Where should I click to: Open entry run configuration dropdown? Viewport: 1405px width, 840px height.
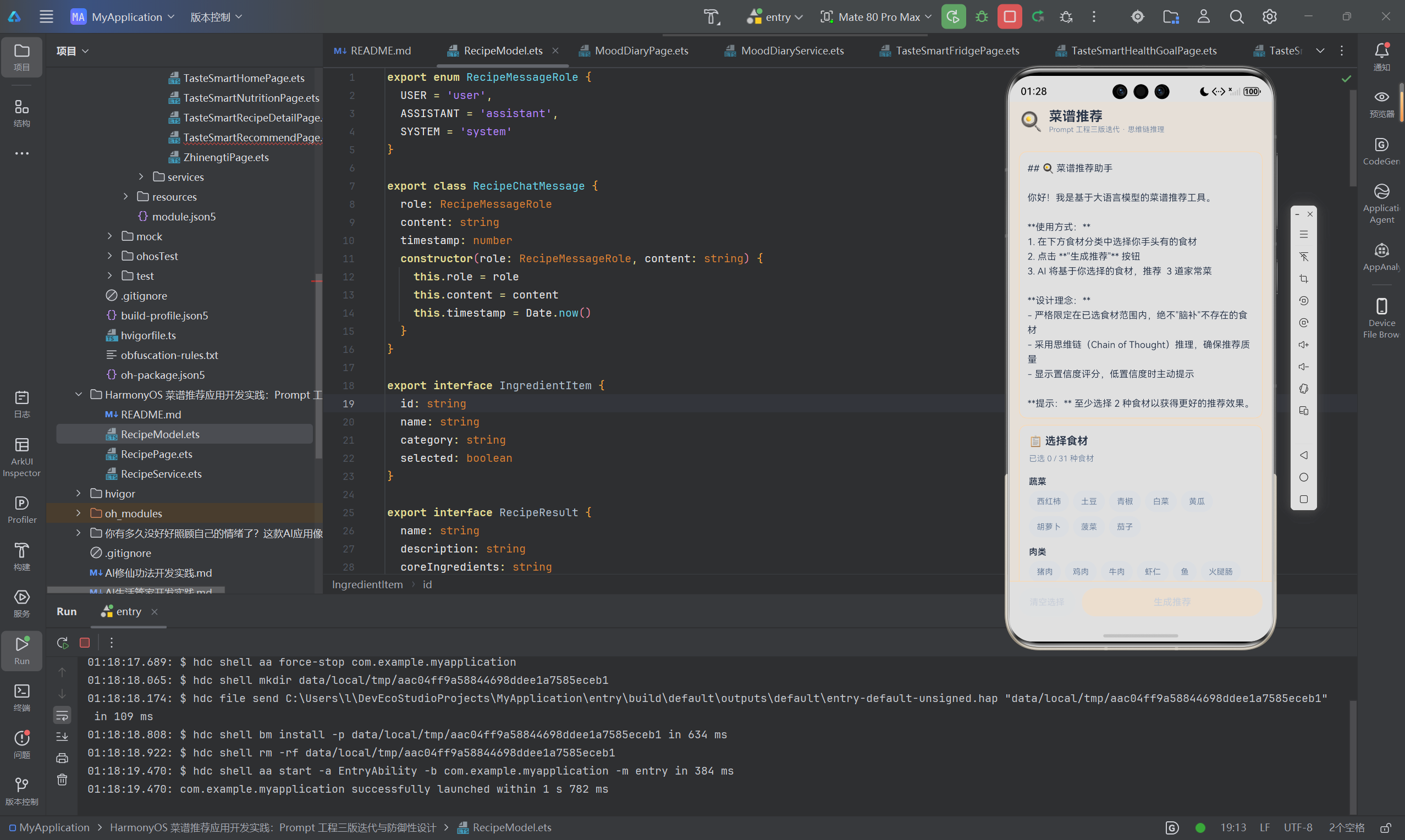[775, 17]
